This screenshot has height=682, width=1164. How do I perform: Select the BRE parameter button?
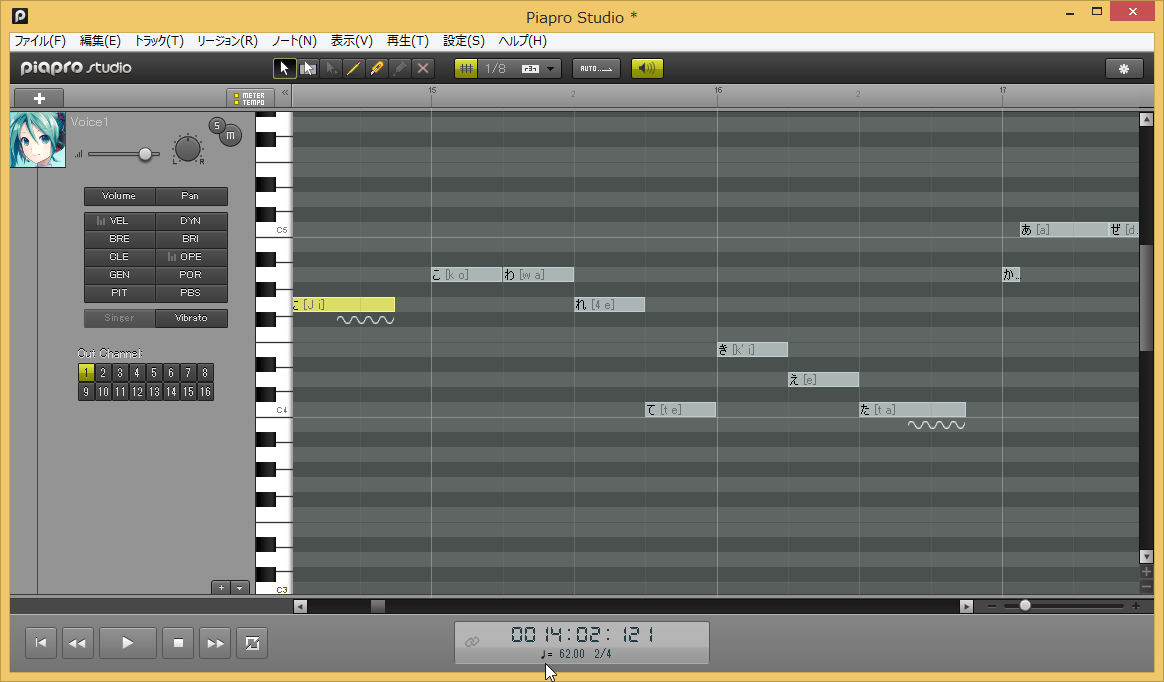click(x=119, y=239)
